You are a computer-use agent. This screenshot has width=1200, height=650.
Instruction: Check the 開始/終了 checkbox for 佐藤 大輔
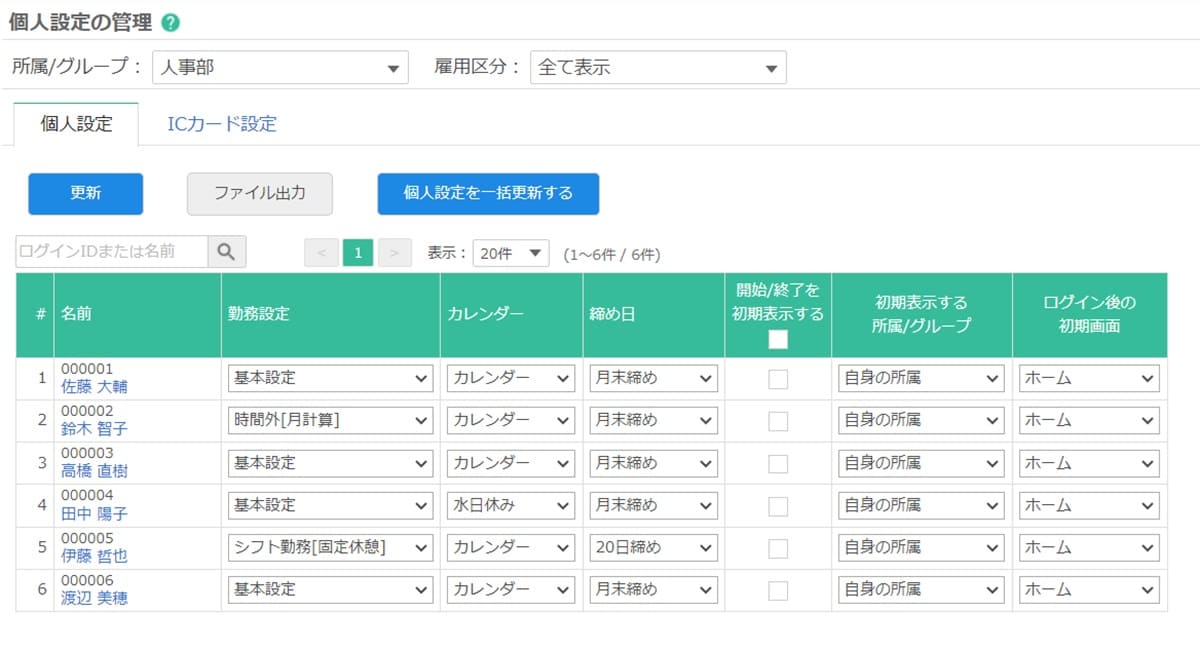(778, 379)
